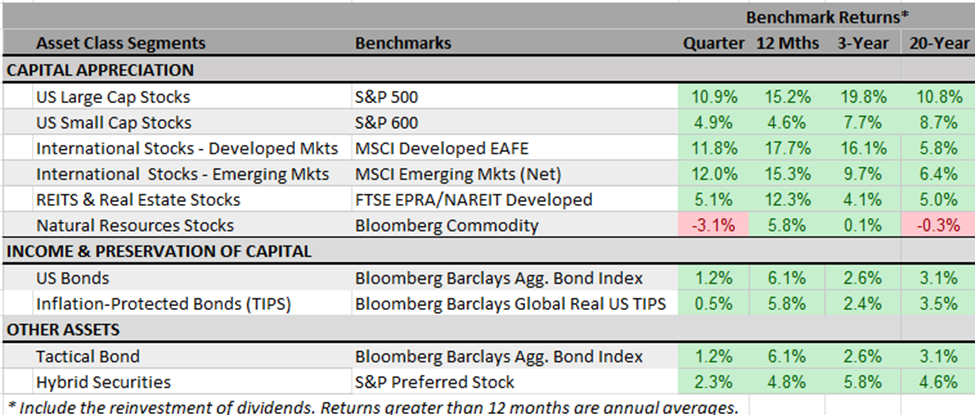Select S&P 500 12 Mths return 15.2%
Viewport: 975px width, 415px height.
(x=788, y=98)
